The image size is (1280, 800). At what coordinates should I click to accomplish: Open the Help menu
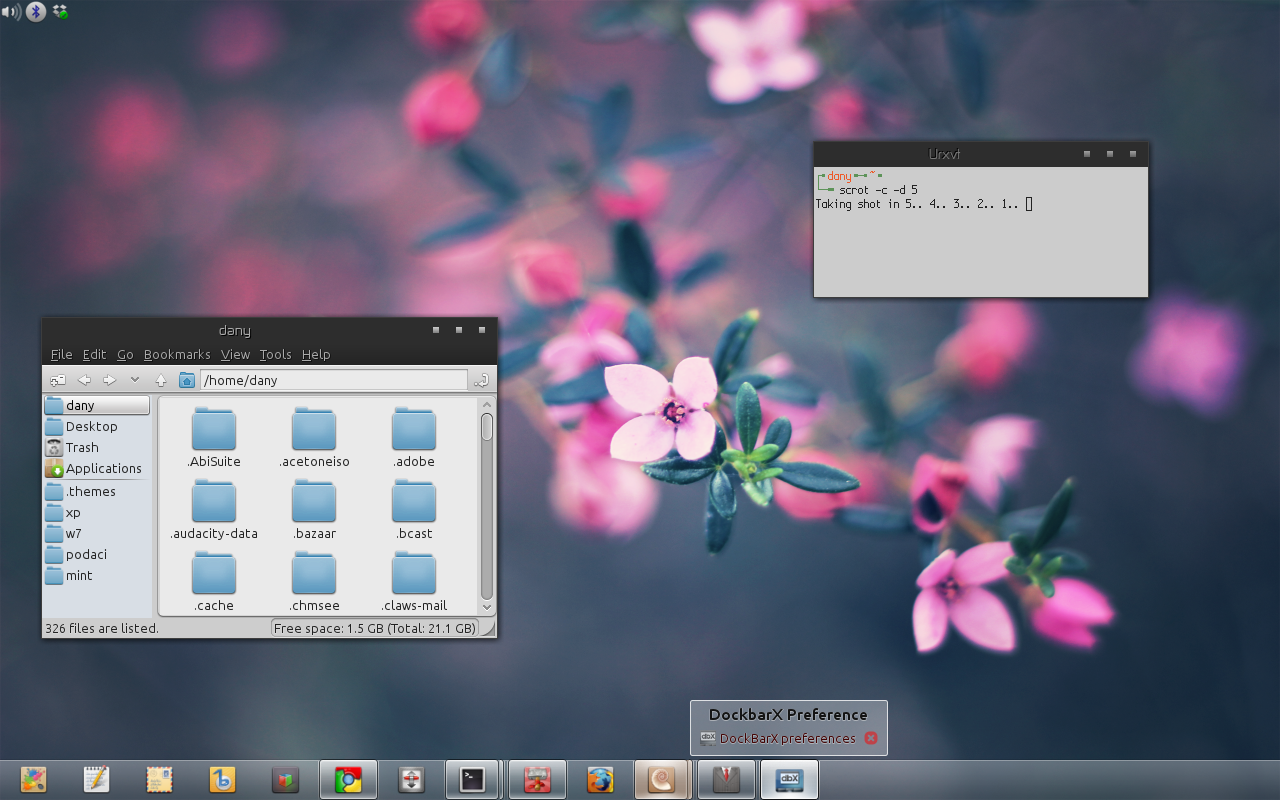coord(316,354)
